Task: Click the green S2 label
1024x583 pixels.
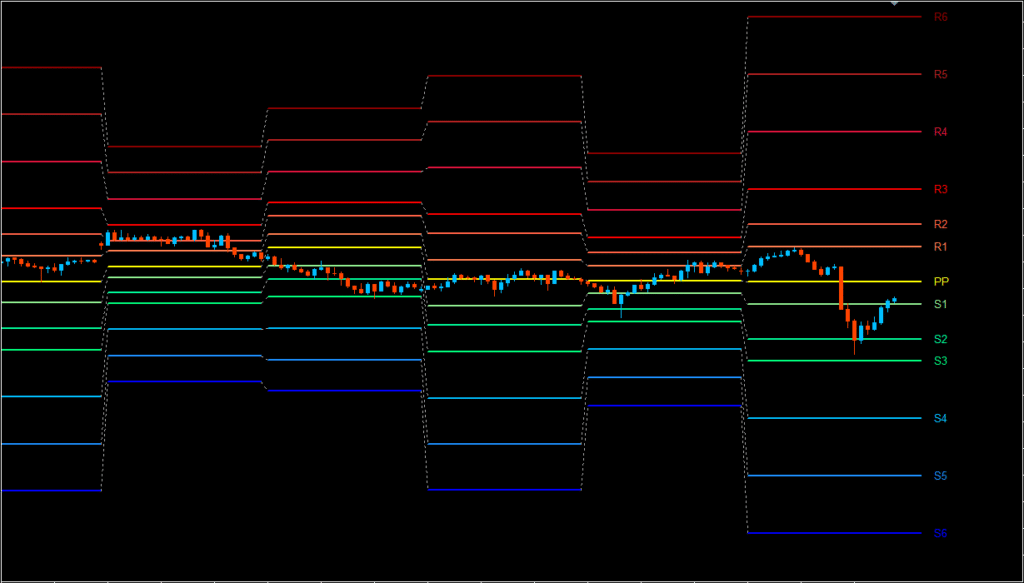Action: (940, 339)
